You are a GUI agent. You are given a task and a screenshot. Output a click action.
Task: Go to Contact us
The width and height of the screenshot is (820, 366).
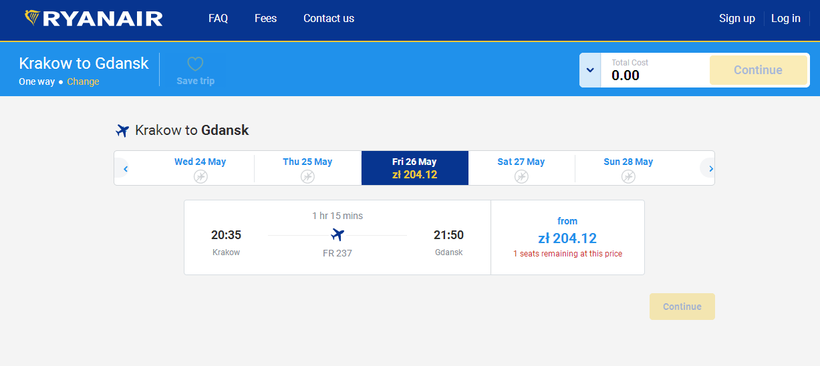pos(328,18)
